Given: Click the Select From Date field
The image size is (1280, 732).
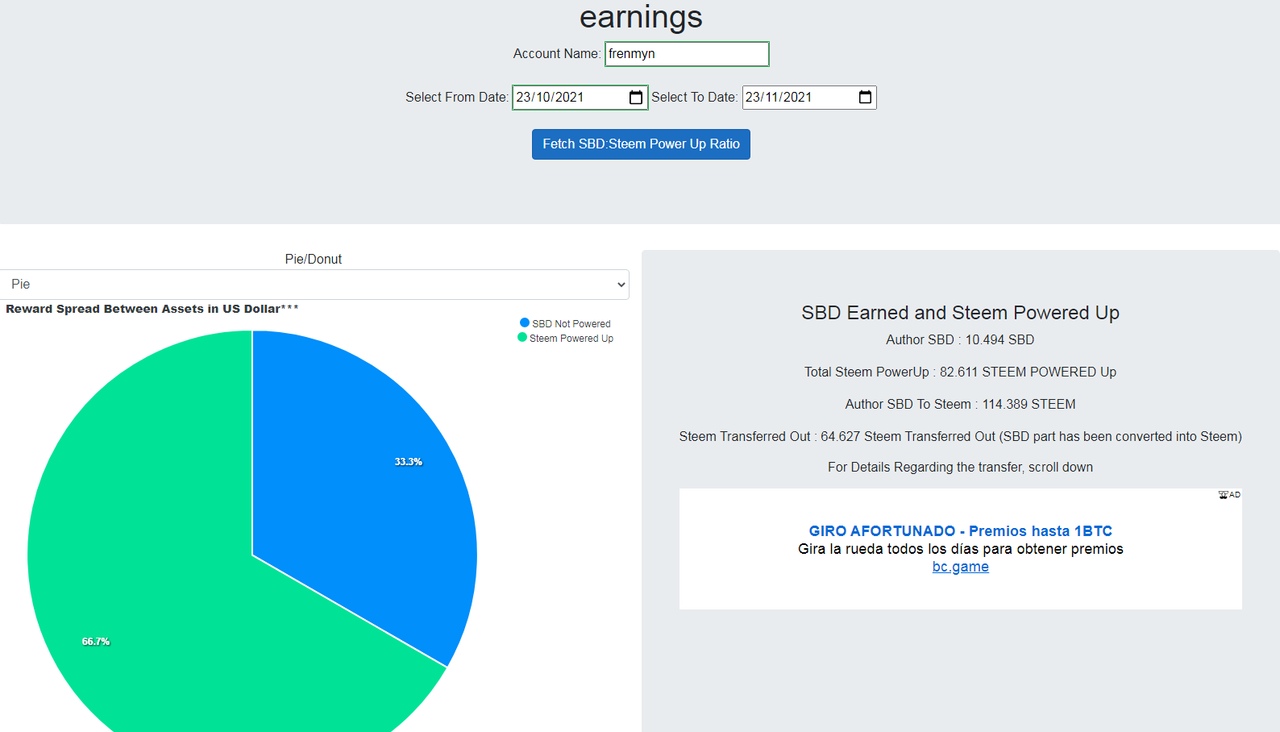Looking at the screenshot, I should [x=580, y=97].
